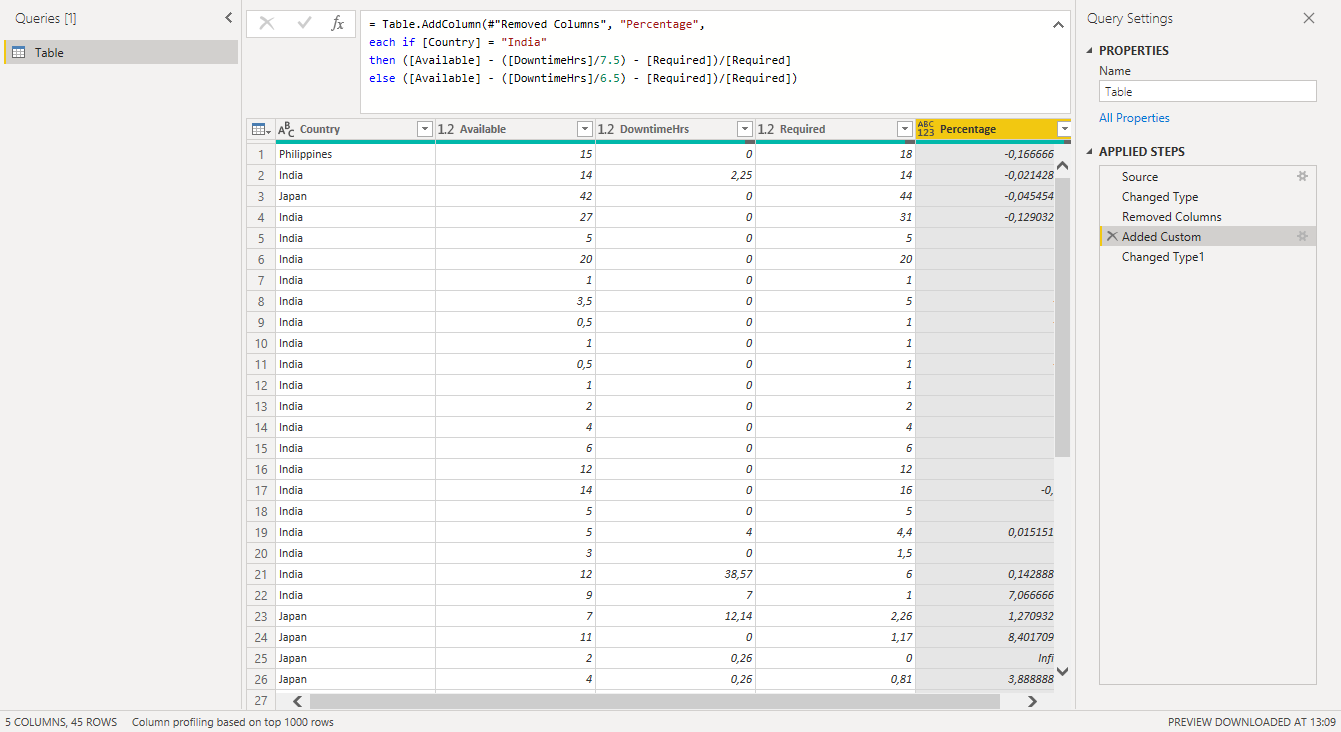1341x732 pixels.
Task: Select the 7,066666 Percentage cell
Action: click(985, 595)
